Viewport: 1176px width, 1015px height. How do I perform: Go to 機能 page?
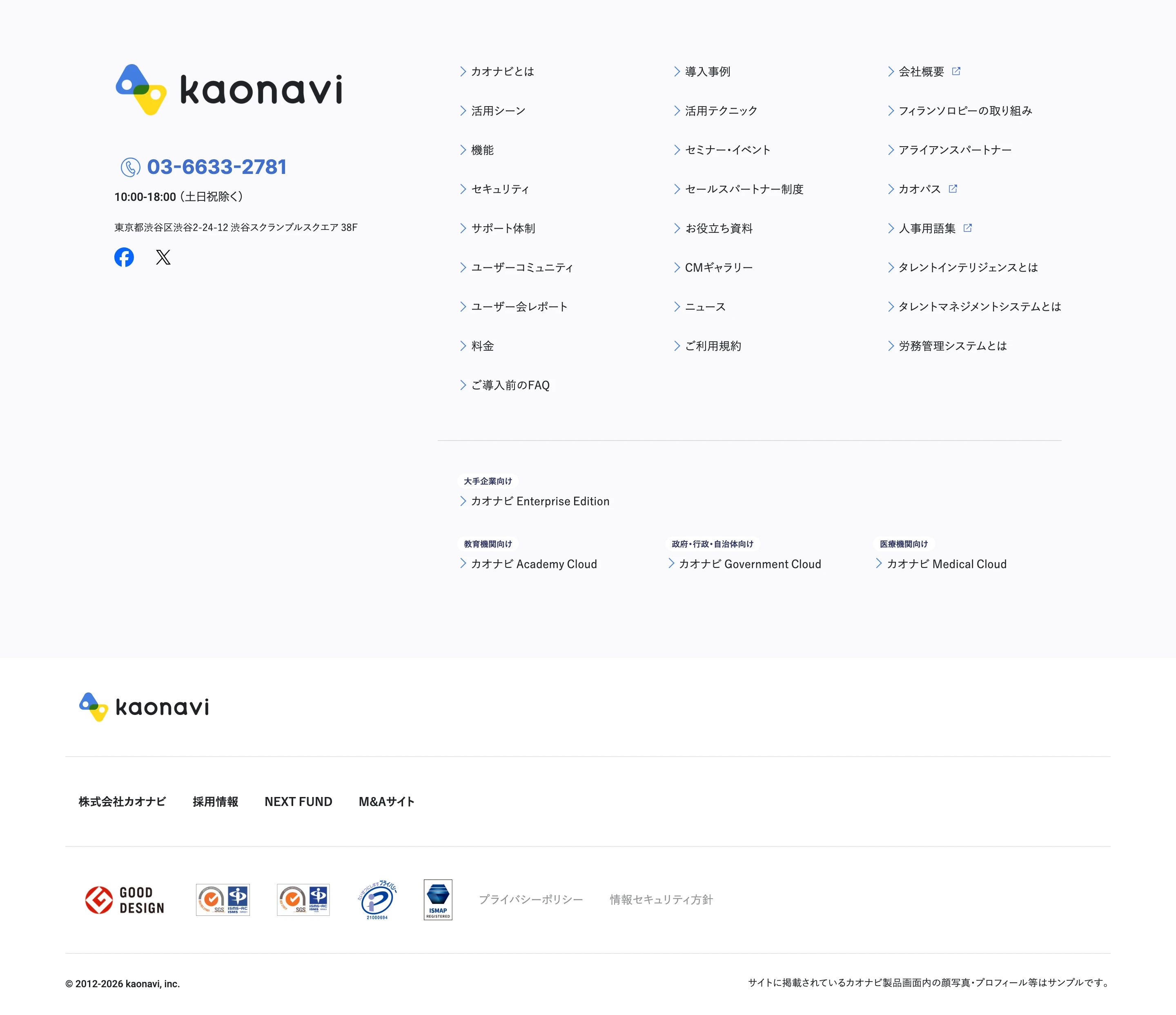tap(482, 150)
